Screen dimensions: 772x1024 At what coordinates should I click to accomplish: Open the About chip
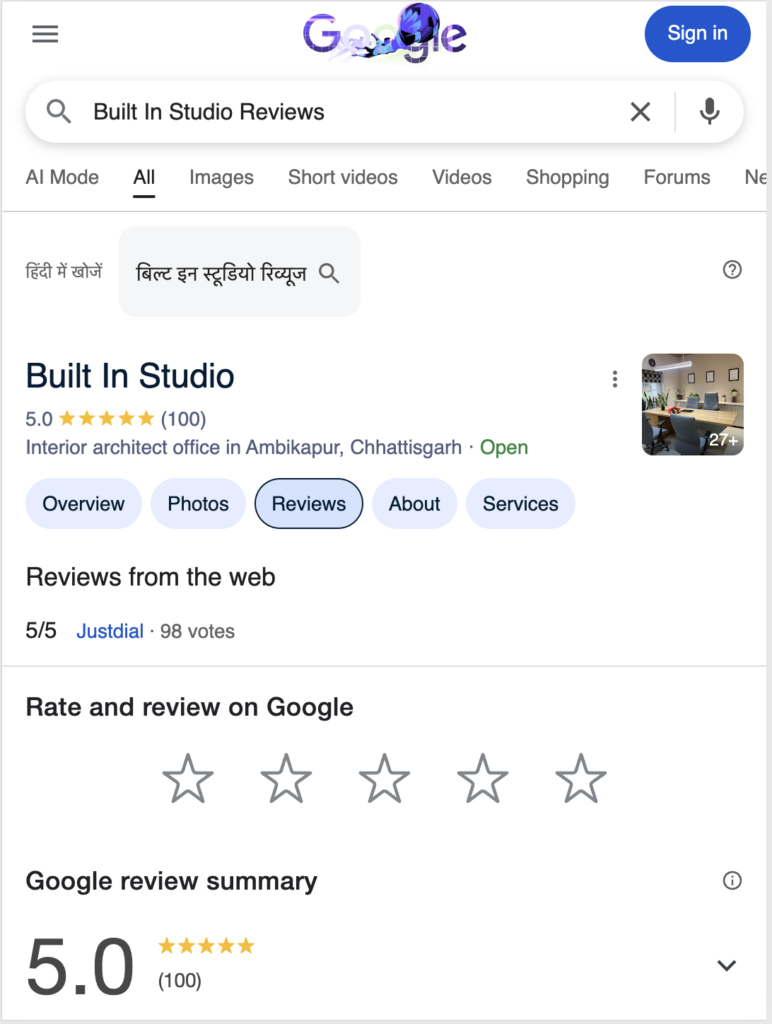[x=414, y=504]
